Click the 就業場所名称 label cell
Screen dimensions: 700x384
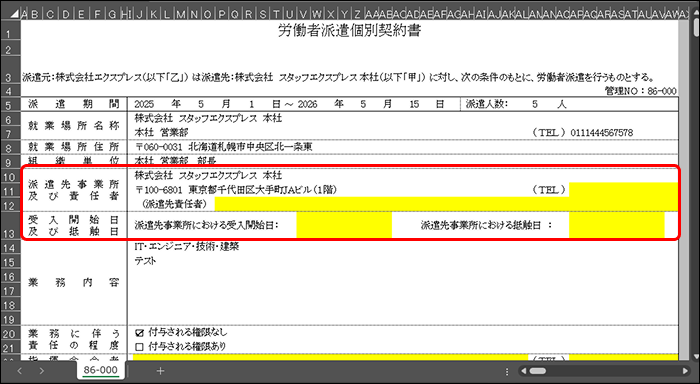(x=74, y=125)
